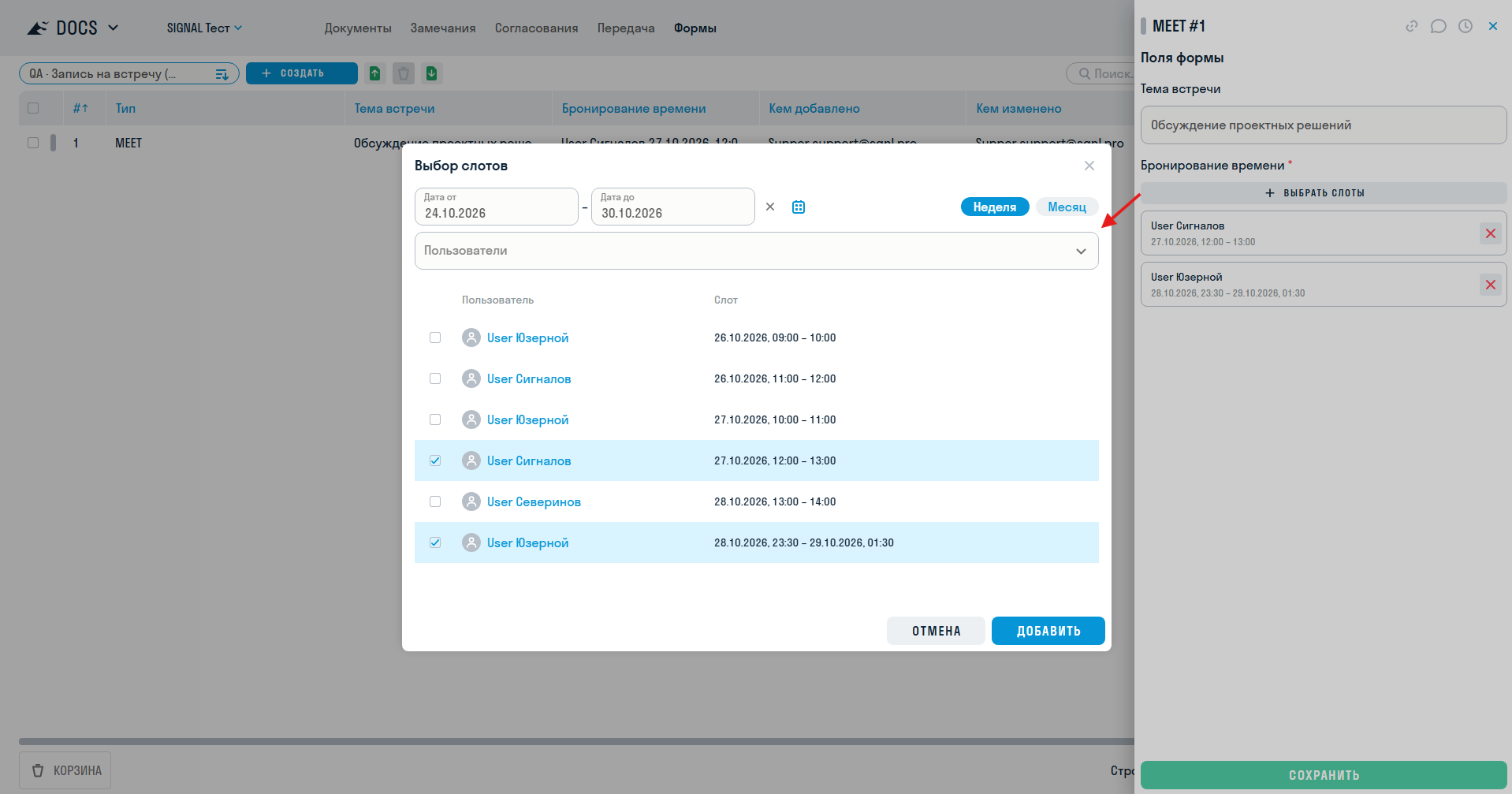Viewport: 1512px width, 794px height.
Task: Open history clock icon in MEET #1 panel
Action: (1465, 26)
